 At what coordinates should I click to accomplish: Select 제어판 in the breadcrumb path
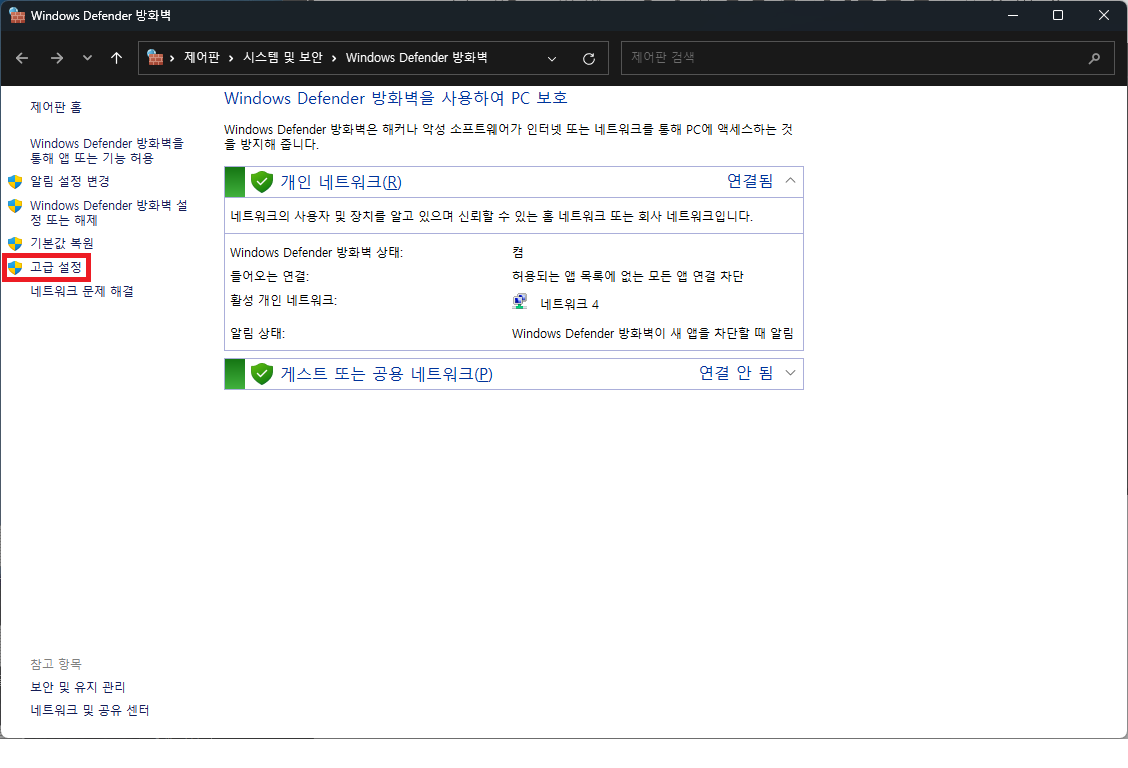point(201,58)
